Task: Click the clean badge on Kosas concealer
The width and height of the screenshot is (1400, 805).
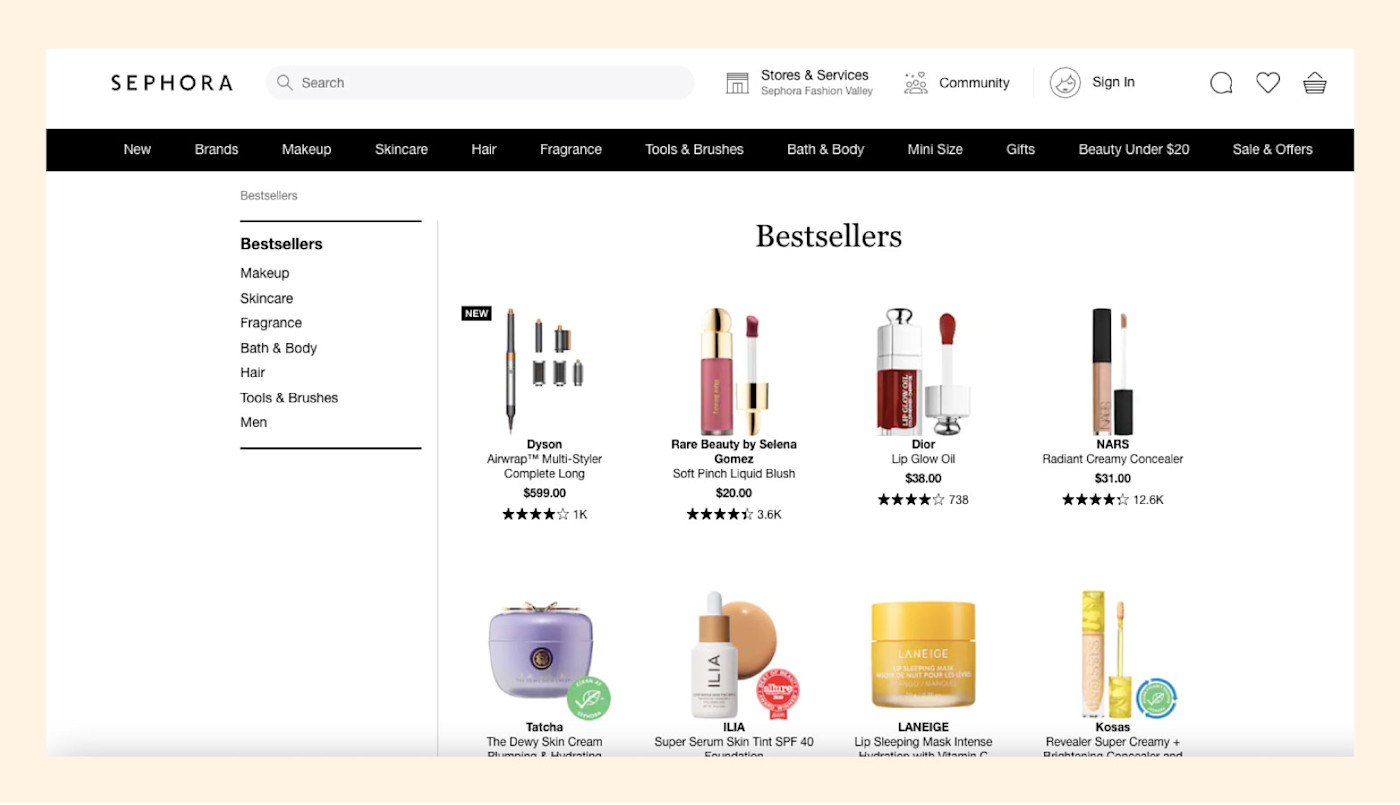Action: point(1157,699)
